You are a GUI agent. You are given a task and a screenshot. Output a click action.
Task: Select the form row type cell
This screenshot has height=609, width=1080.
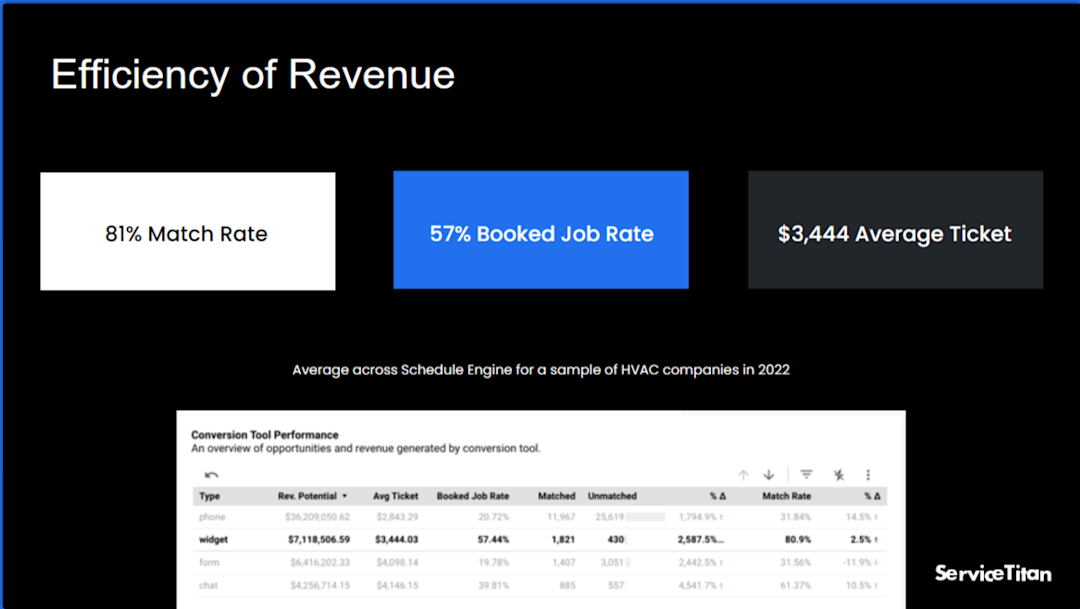tap(209, 562)
